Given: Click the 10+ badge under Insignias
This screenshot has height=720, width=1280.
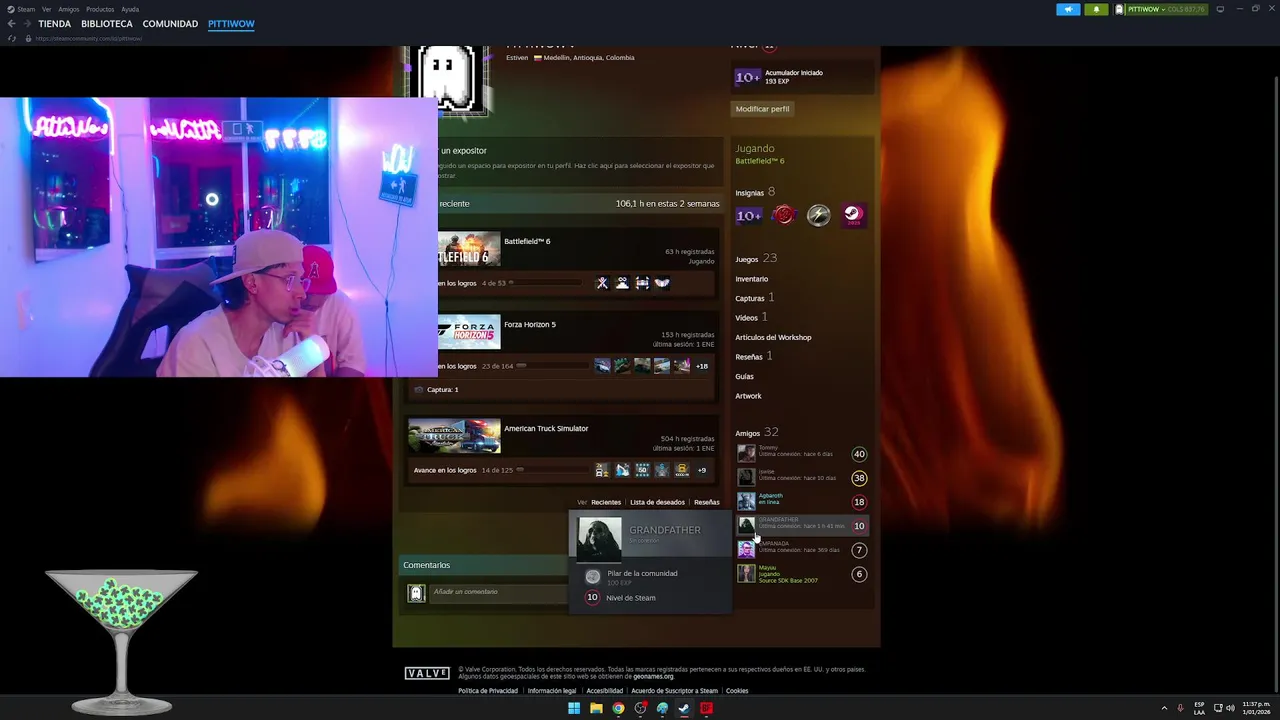Looking at the screenshot, I should click(x=748, y=215).
